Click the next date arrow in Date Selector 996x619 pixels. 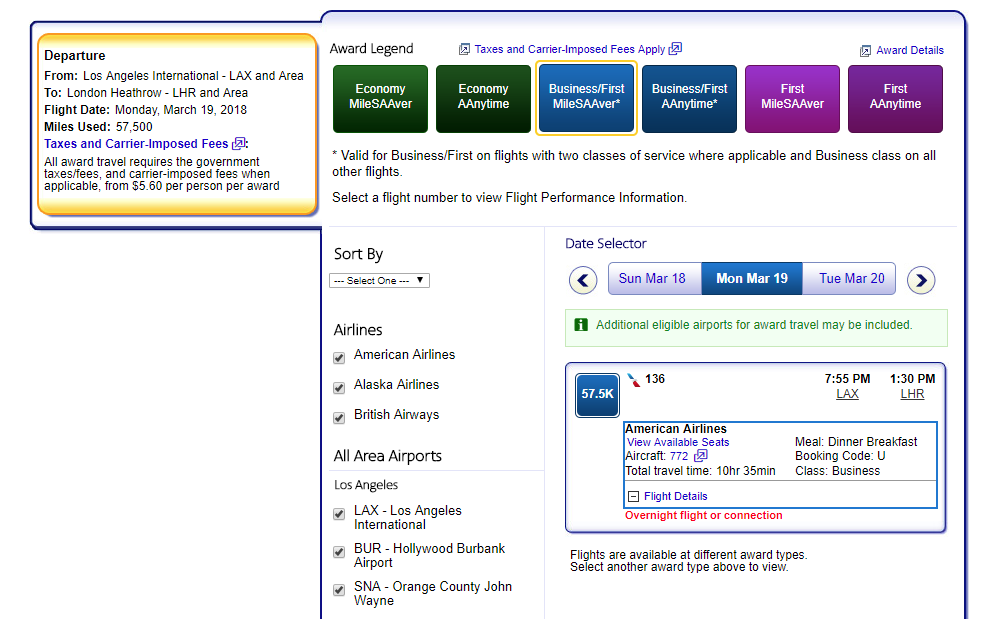(921, 280)
